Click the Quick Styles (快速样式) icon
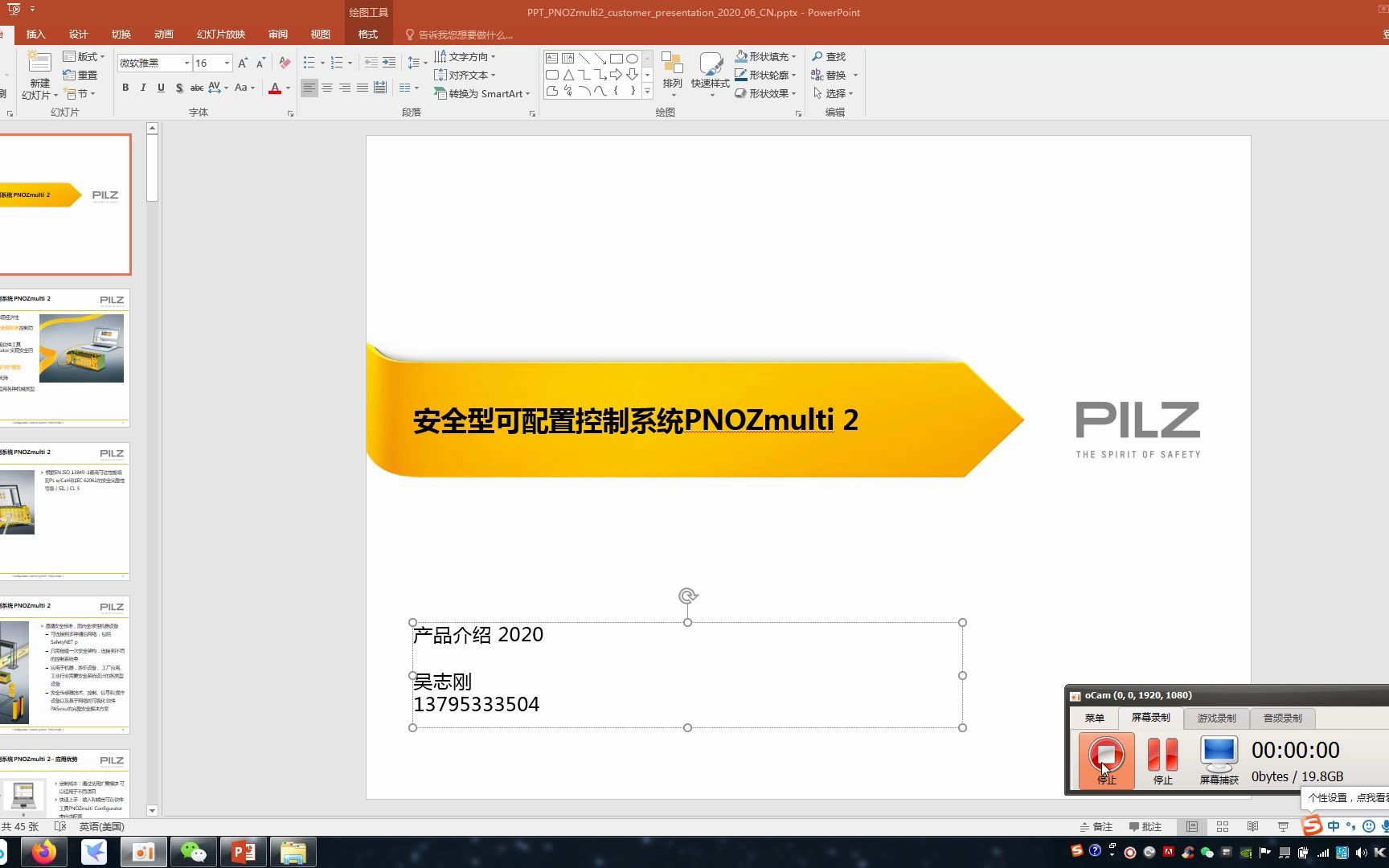 (x=710, y=64)
